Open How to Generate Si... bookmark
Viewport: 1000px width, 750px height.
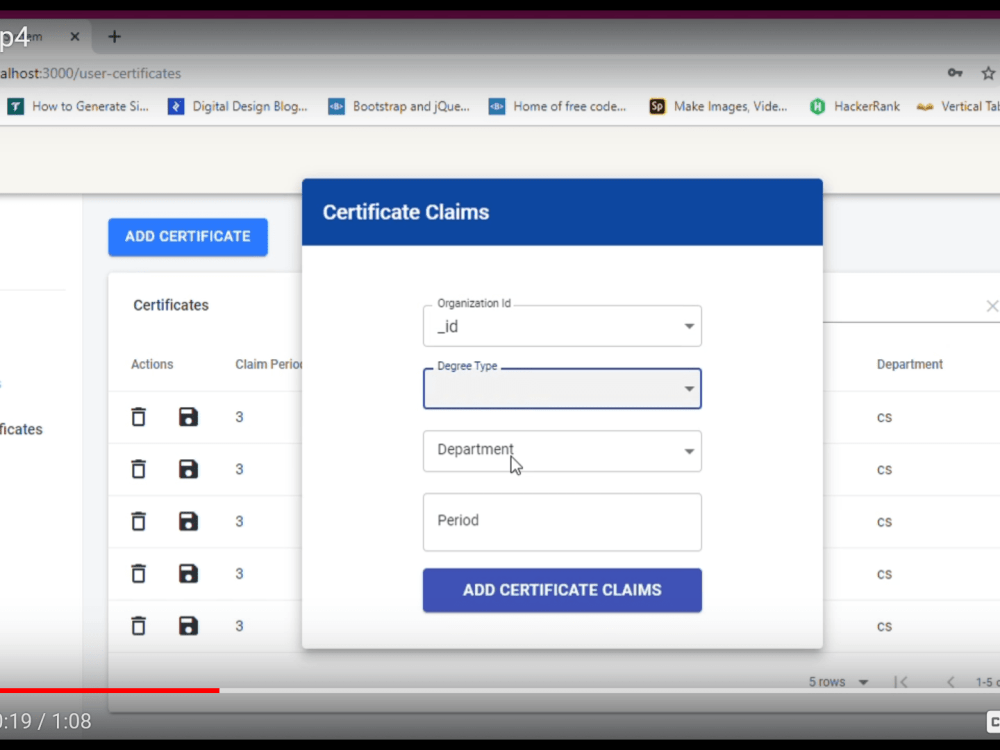[78, 107]
